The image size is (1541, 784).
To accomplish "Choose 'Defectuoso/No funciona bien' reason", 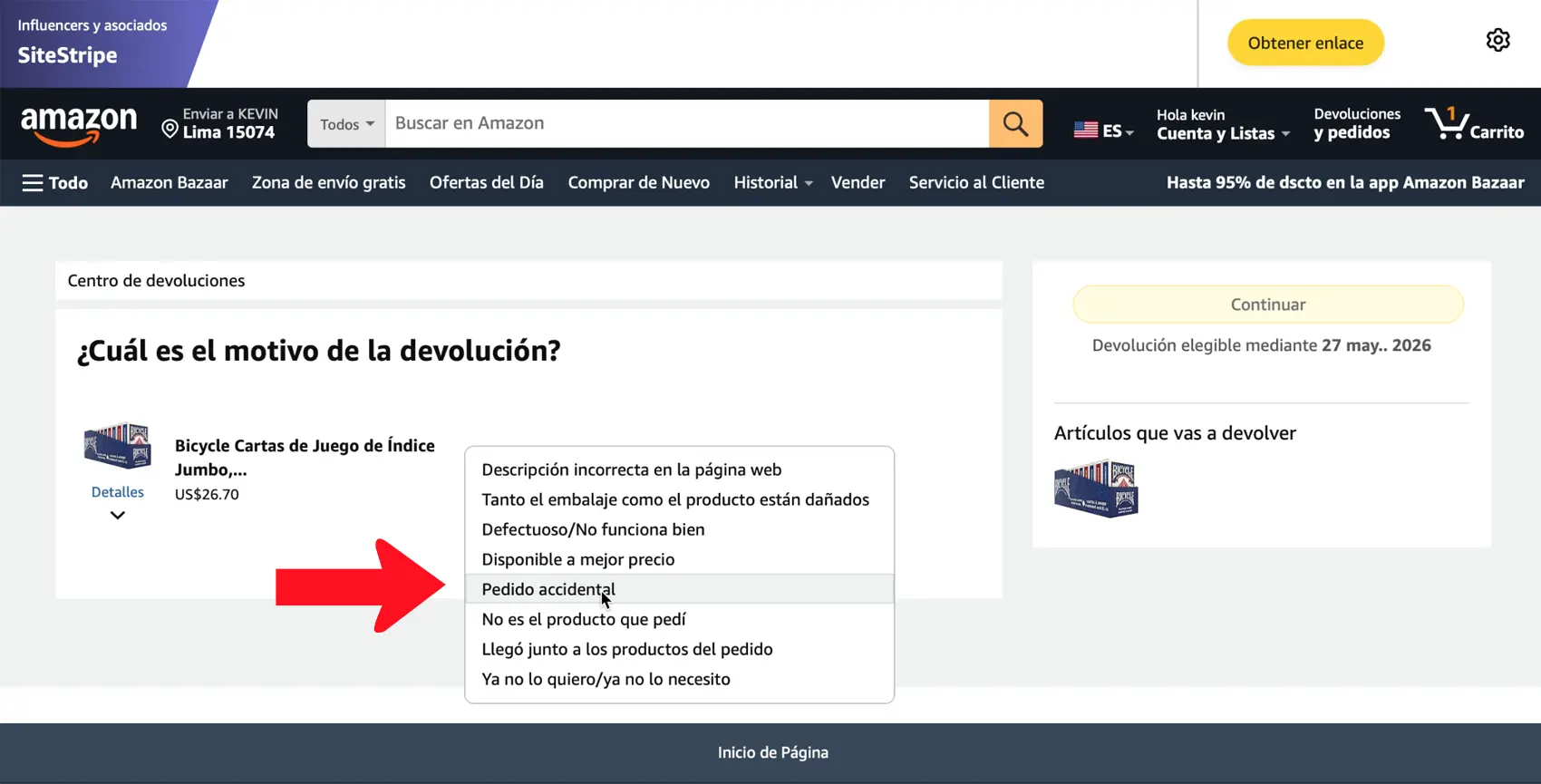I will tap(679, 529).
